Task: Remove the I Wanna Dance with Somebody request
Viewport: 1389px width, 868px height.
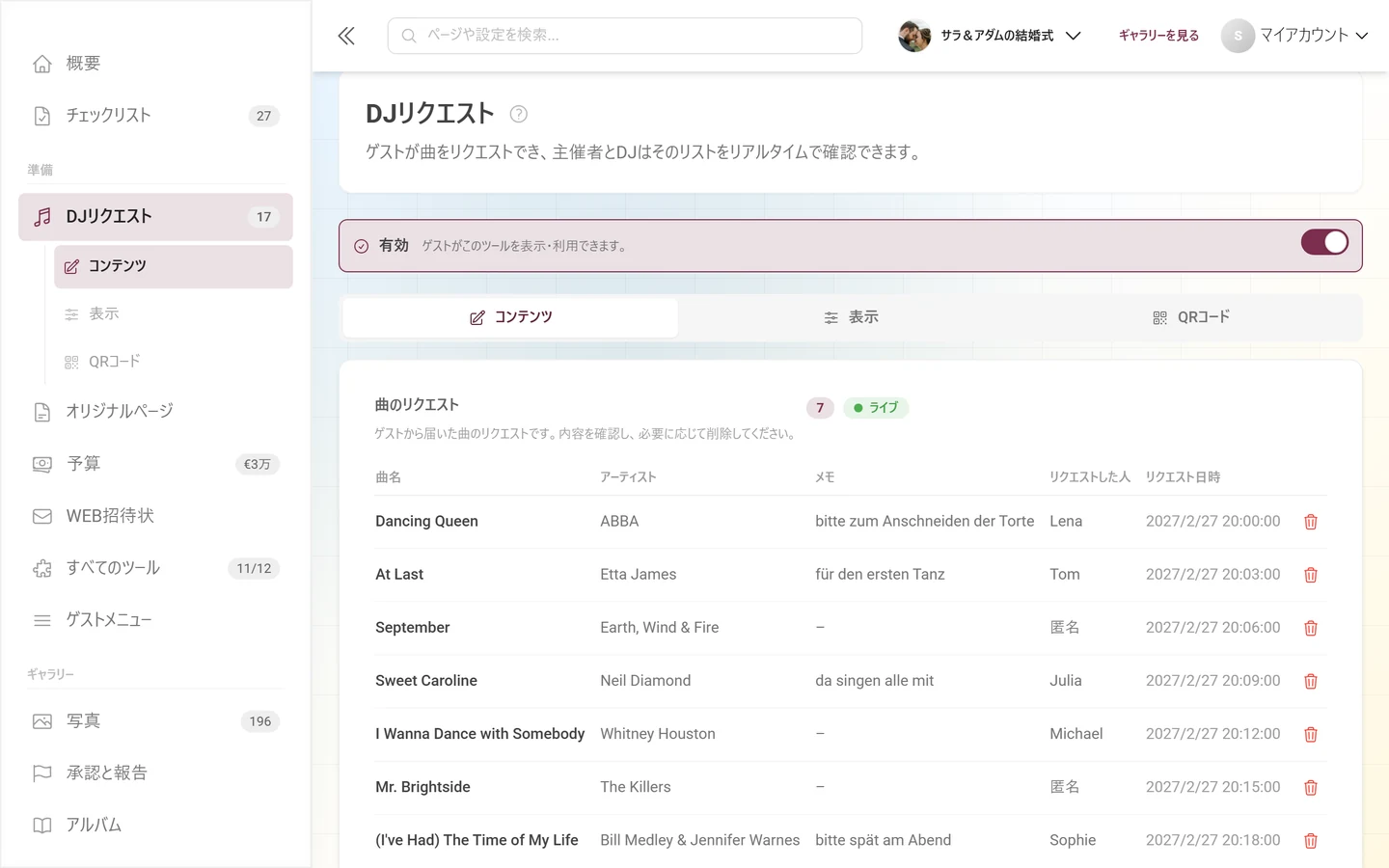Action: tap(1311, 735)
